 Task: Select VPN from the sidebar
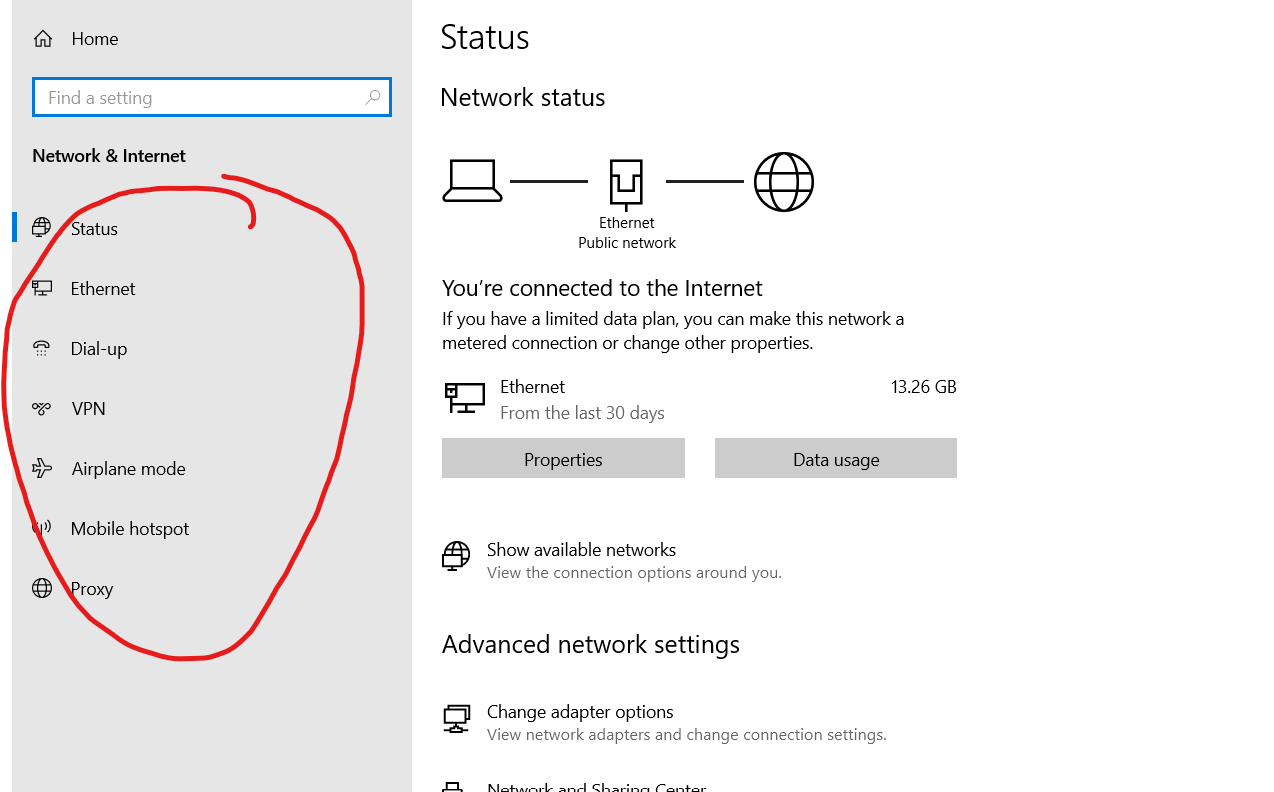(x=88, y=408)
